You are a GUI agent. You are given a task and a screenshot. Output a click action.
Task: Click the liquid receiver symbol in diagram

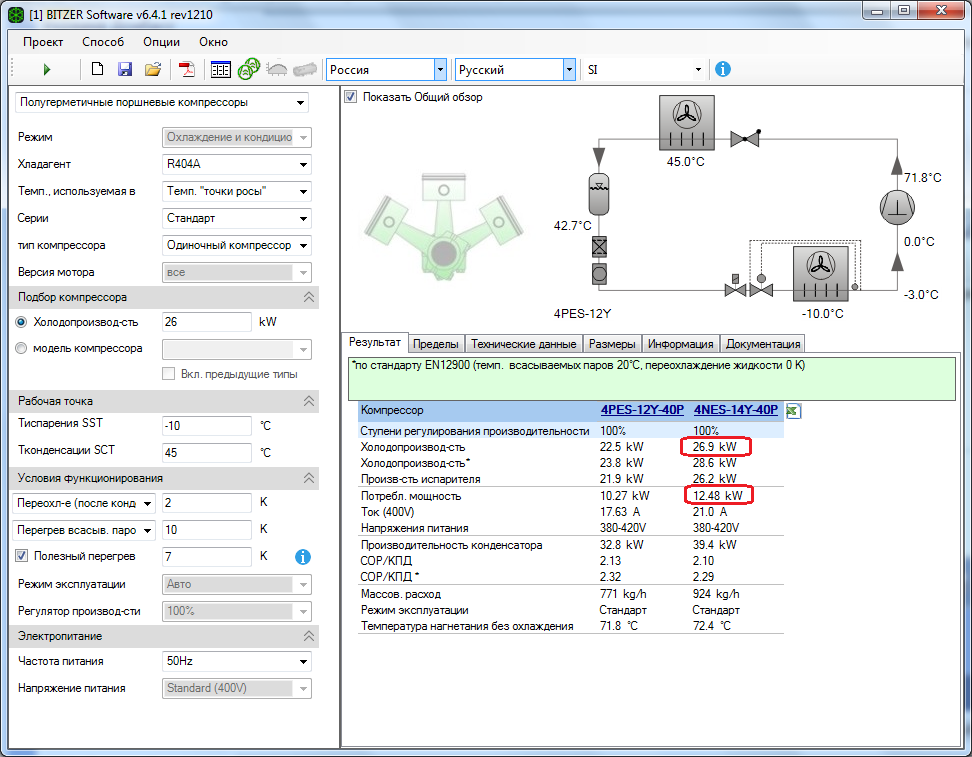[598, 193]
